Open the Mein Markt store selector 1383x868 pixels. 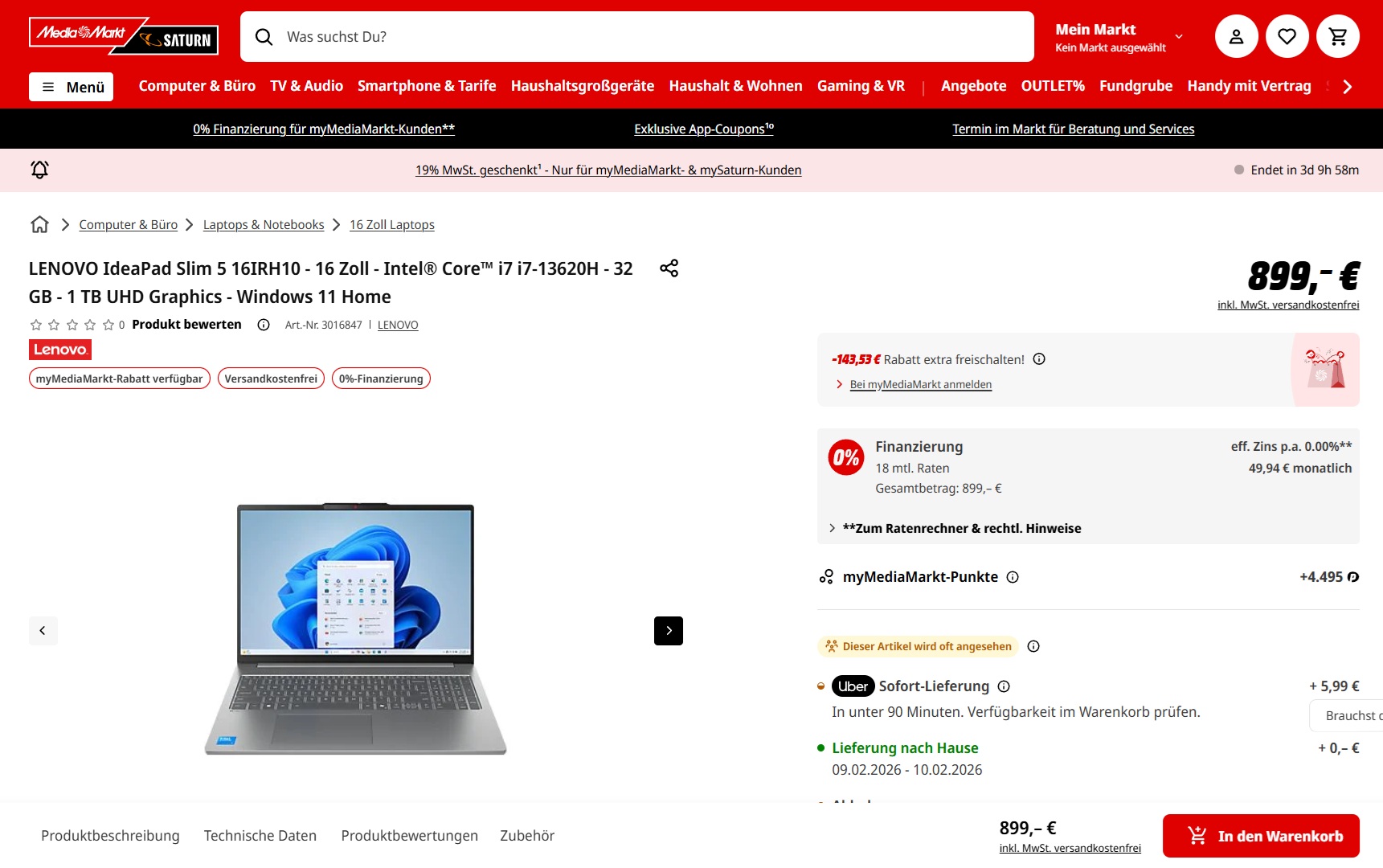[1119, 37]
